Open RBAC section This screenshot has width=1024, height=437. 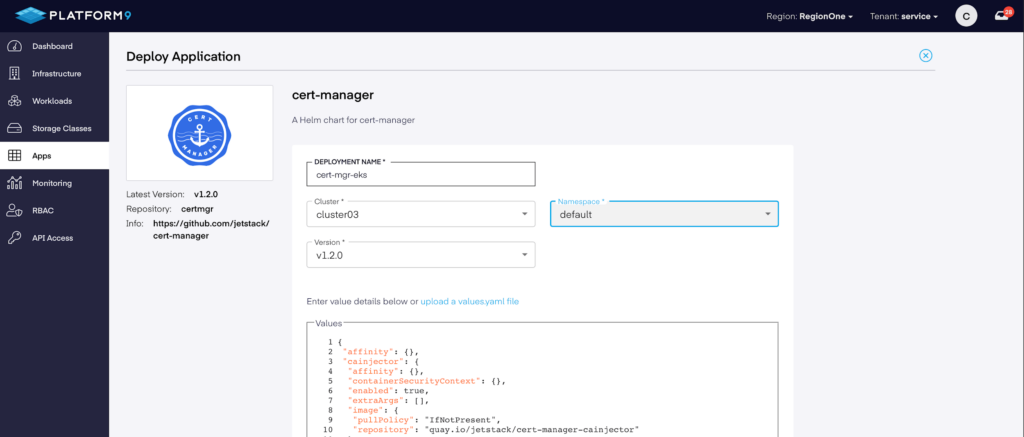tap(54, 210)
